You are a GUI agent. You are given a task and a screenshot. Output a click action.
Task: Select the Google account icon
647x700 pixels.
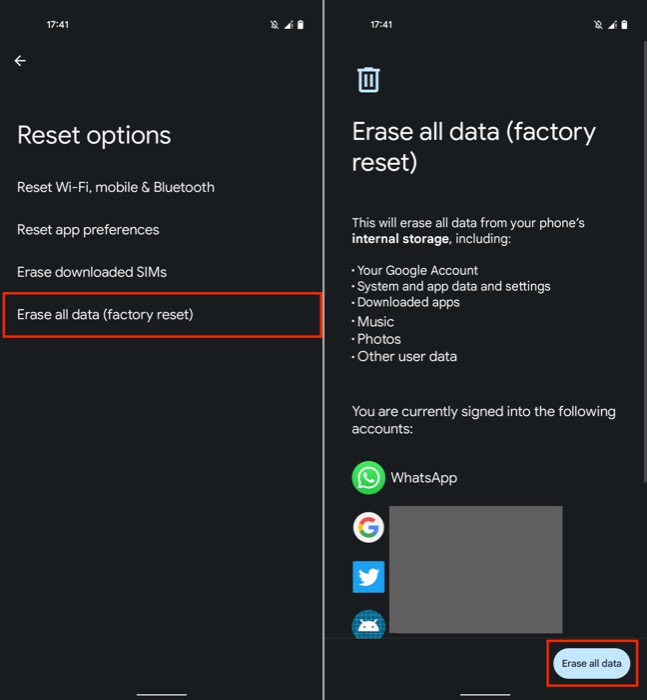(368, 527)
